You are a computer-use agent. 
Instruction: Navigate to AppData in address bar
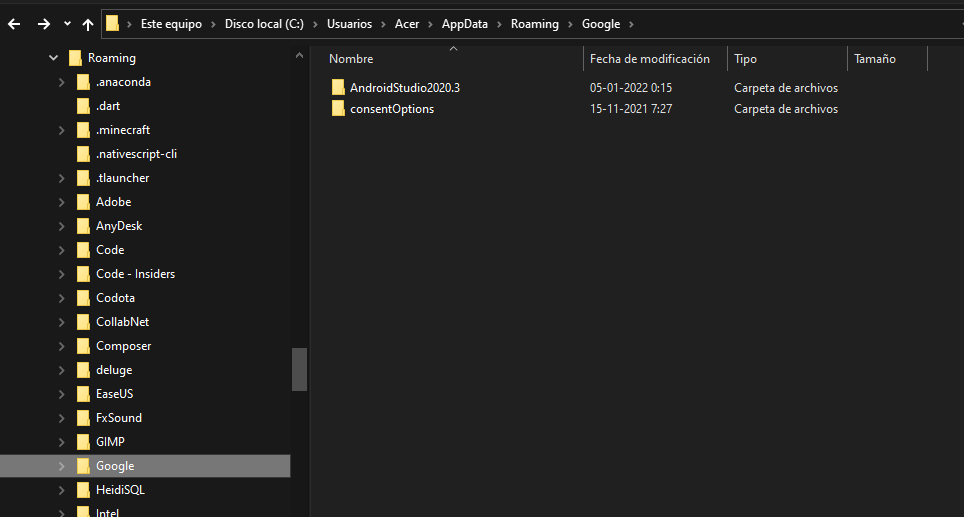465,24
